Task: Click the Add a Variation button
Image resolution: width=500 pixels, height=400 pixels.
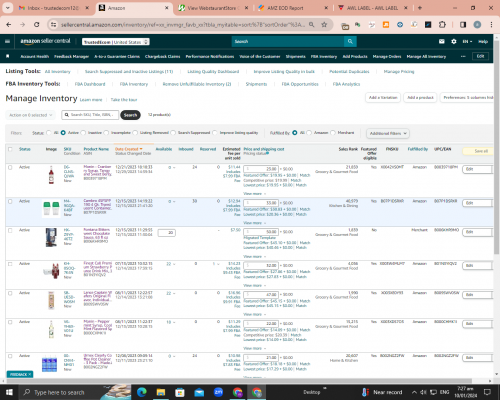Action: (383, 98)
